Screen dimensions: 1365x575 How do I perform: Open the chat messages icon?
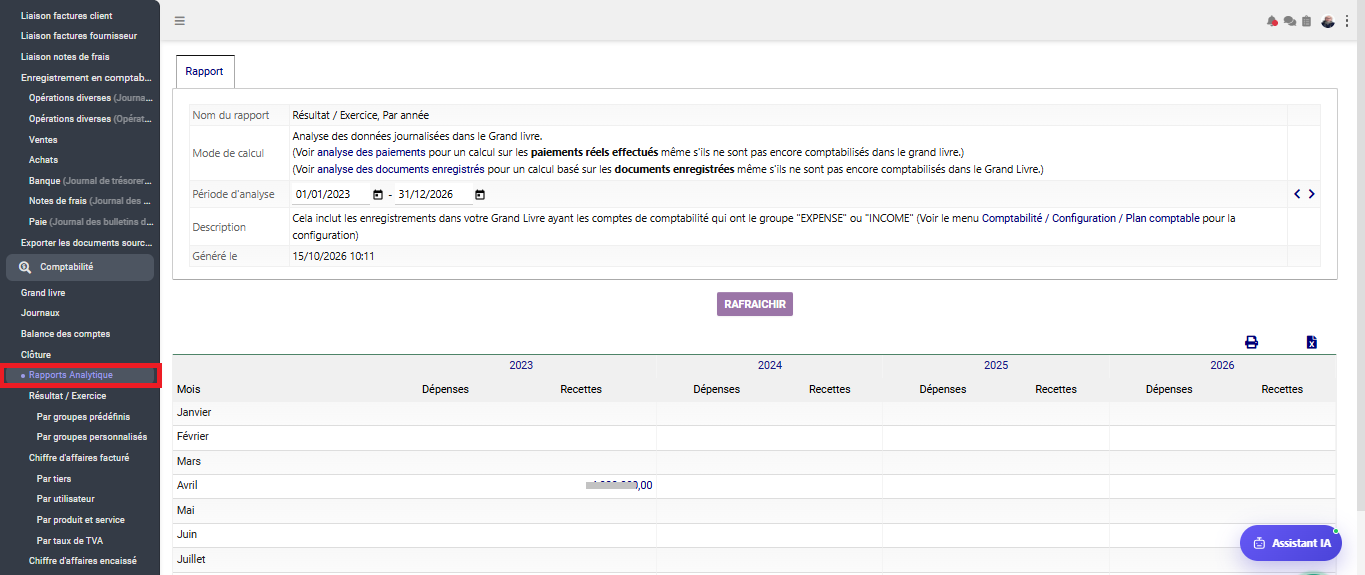tap(1290, 21)
